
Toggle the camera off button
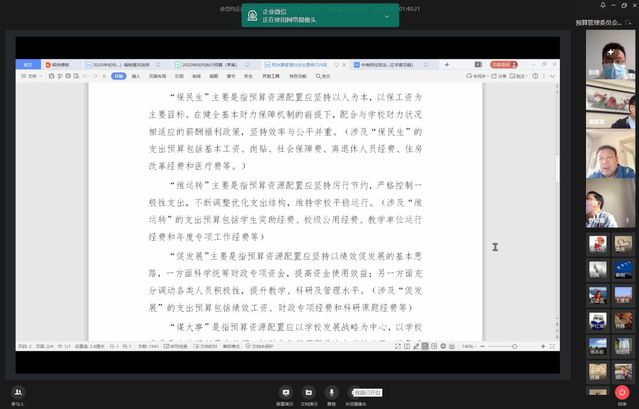pos(355,392)
